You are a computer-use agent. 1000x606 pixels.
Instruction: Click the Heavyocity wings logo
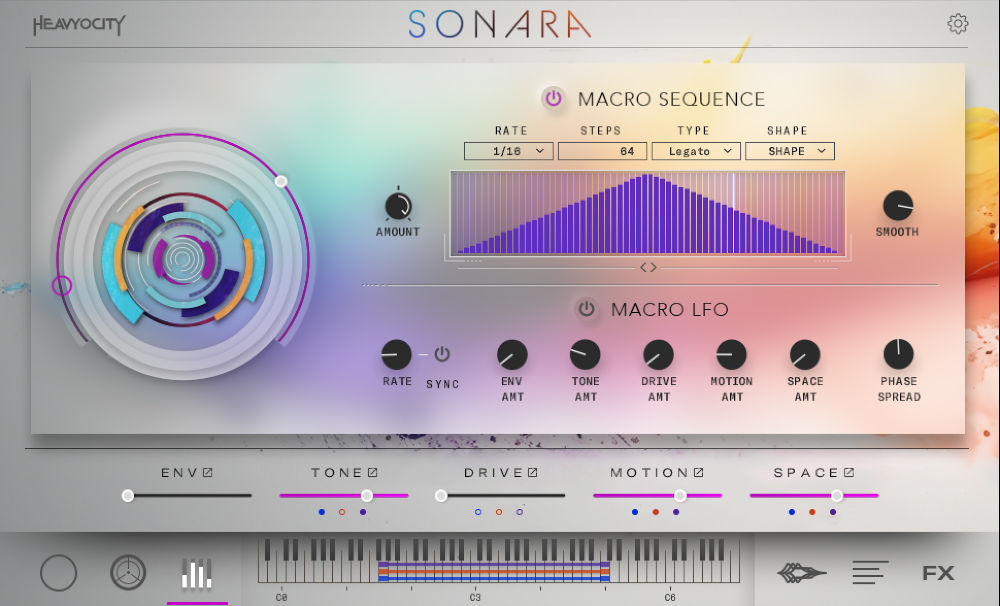click(x=800, y=572)
